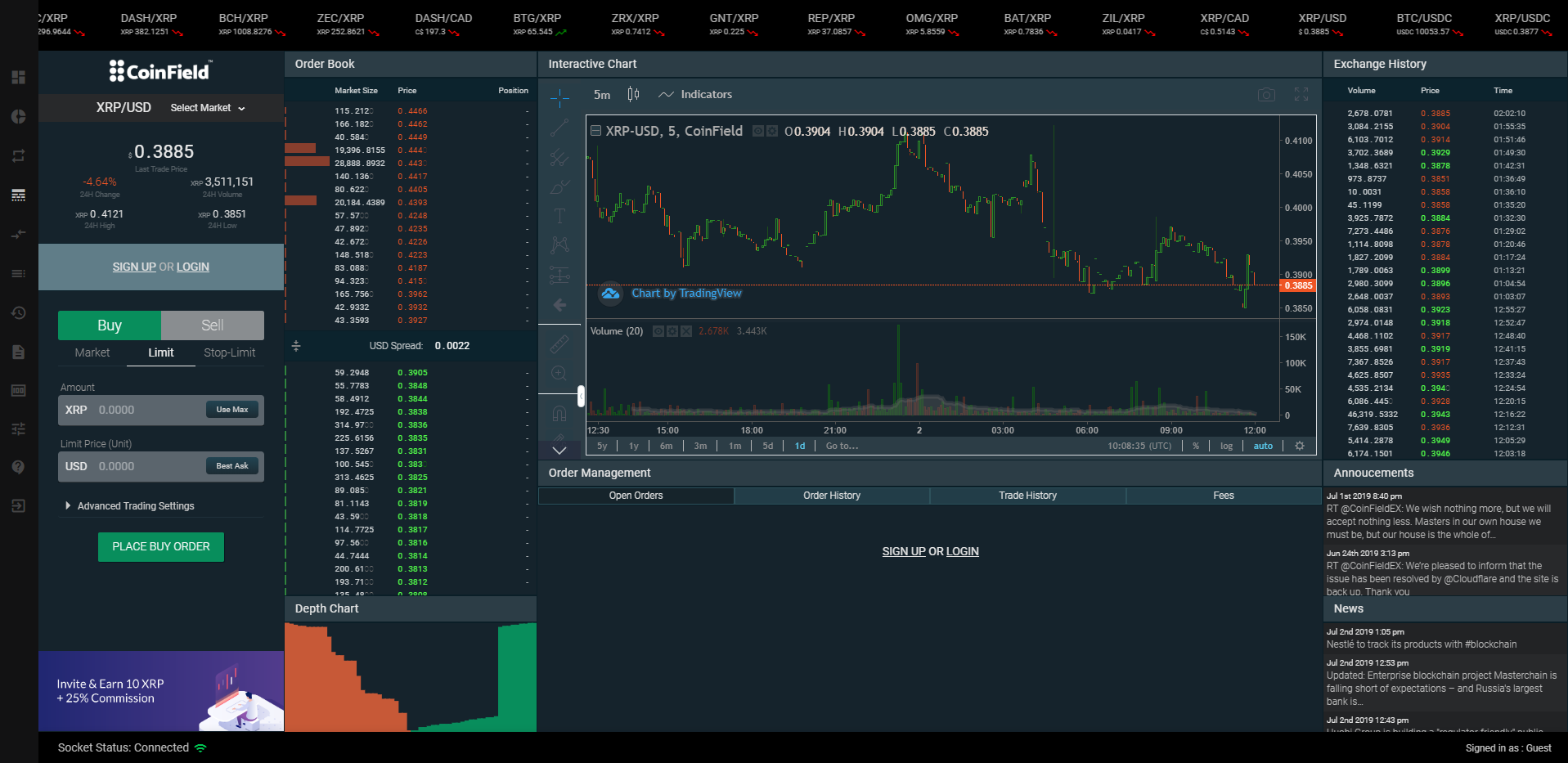Select the chart patterns tool
The image size is (1568, 763).
coord(559,245)
